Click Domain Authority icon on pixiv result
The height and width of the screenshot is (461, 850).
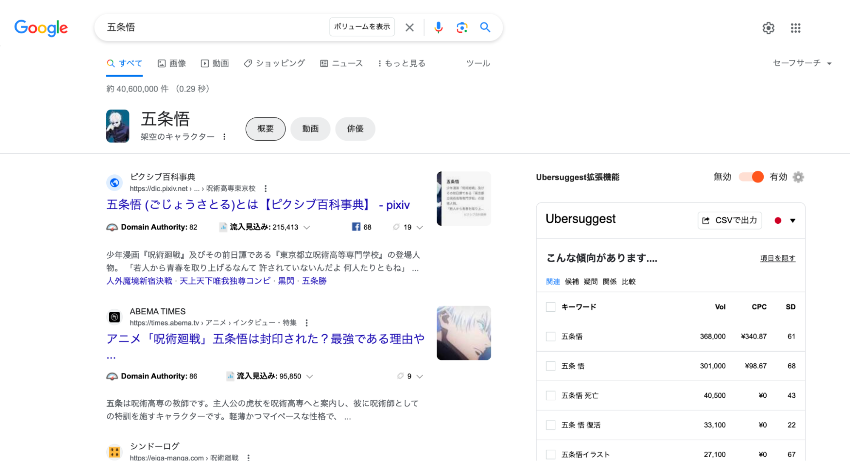pos(112,227)
